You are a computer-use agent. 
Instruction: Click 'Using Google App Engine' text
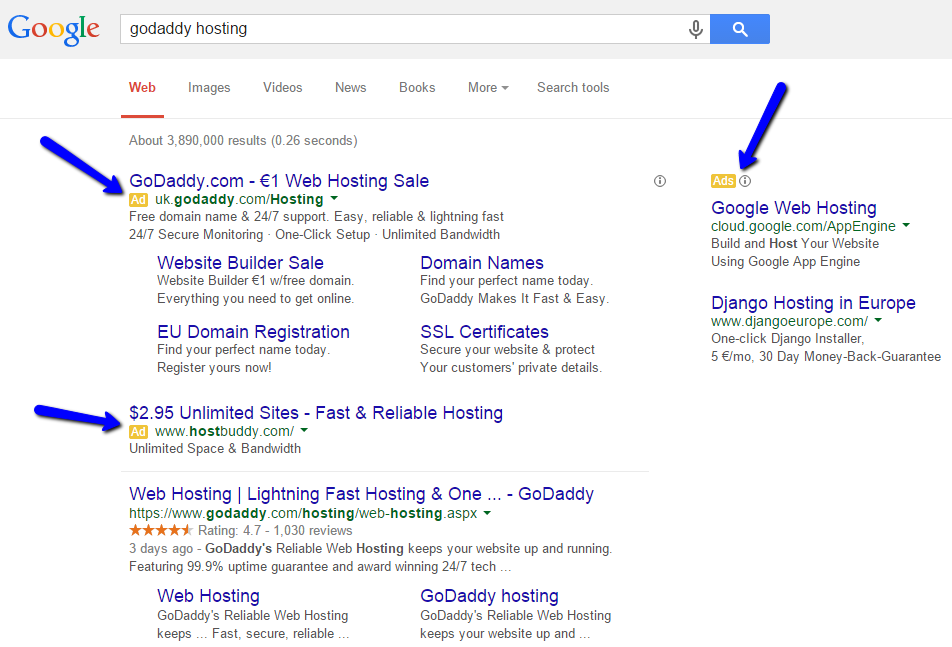pos(786,262)
